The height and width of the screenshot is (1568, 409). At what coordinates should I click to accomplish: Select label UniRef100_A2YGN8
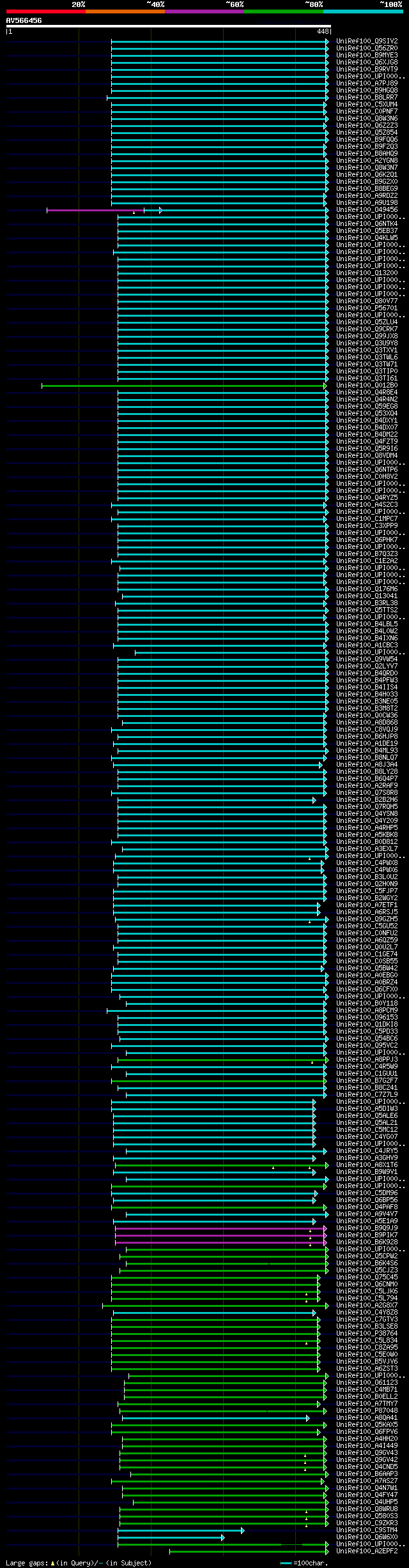[x=367, y=160]
